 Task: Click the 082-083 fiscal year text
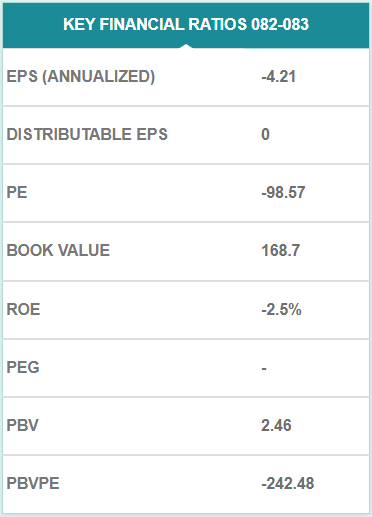[x=280, y=24]
